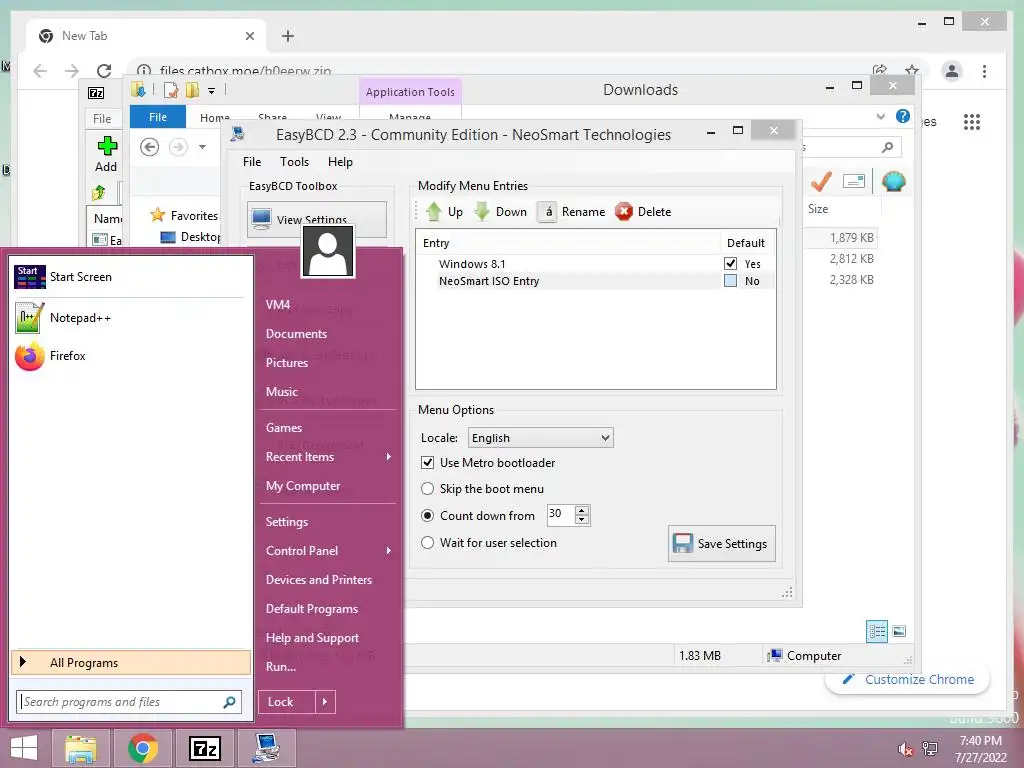This screenshot has width=1024, height=768.
Task: Click the Windows Start button on taskbar
Action: (24, 748)
